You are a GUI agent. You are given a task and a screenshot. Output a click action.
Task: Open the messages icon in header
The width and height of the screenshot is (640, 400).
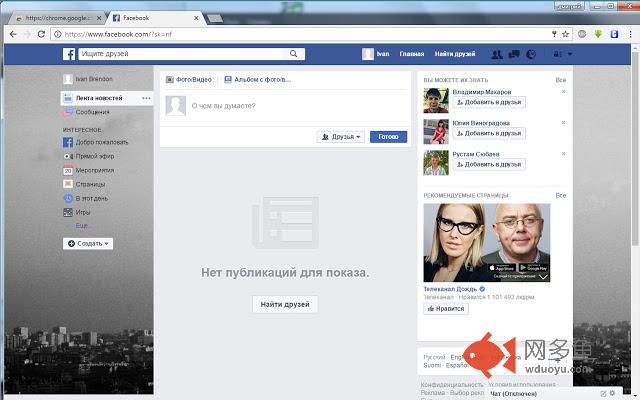coord(514,54)
